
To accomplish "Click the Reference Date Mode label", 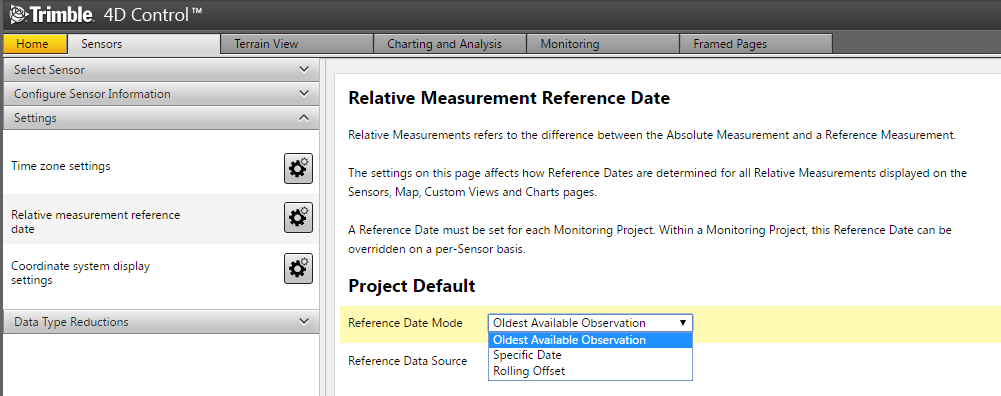I will point(405,323).
